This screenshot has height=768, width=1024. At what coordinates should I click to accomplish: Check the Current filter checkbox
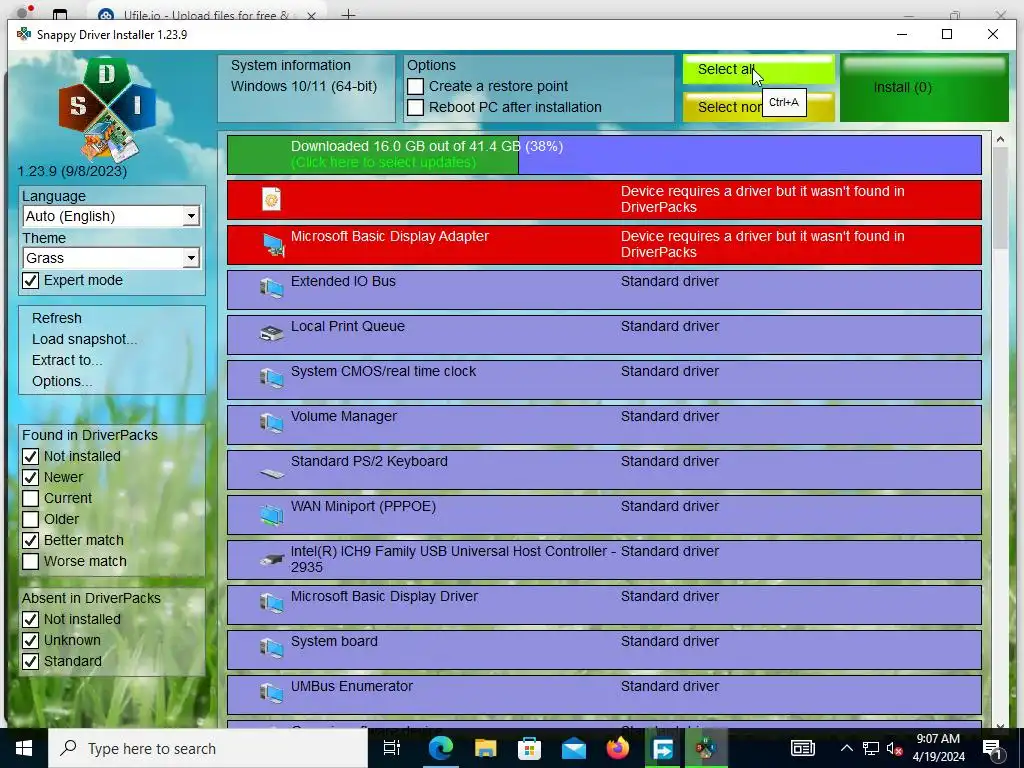(31, 498)
